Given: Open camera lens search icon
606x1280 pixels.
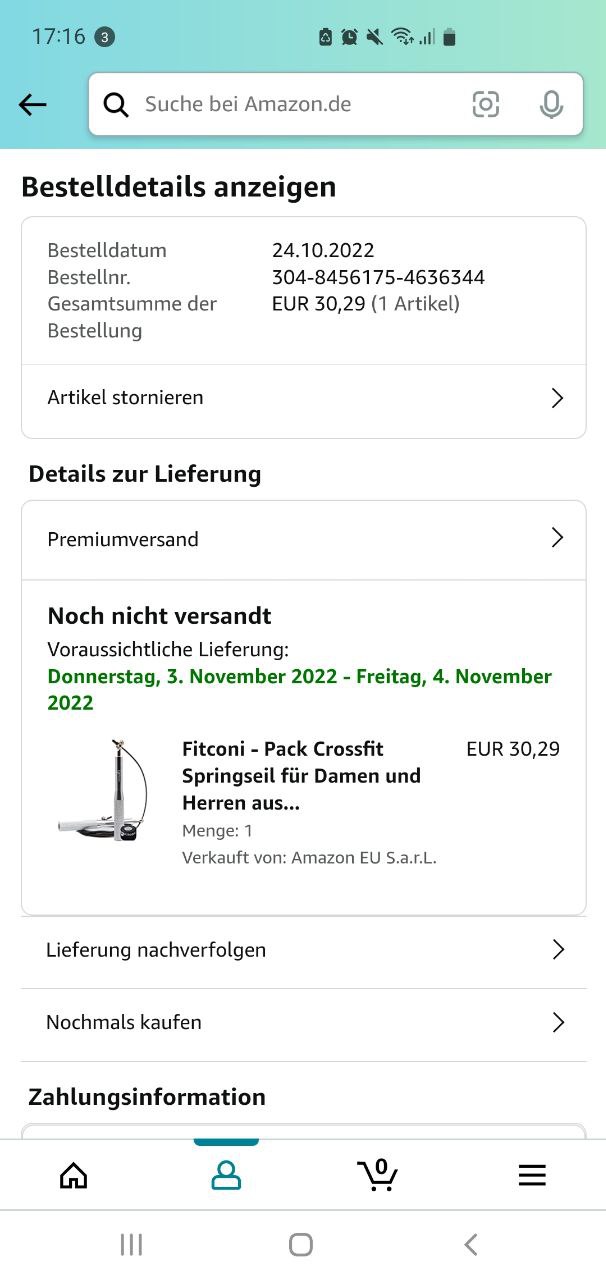Looking at the screenshot, I should click(486, 104).
